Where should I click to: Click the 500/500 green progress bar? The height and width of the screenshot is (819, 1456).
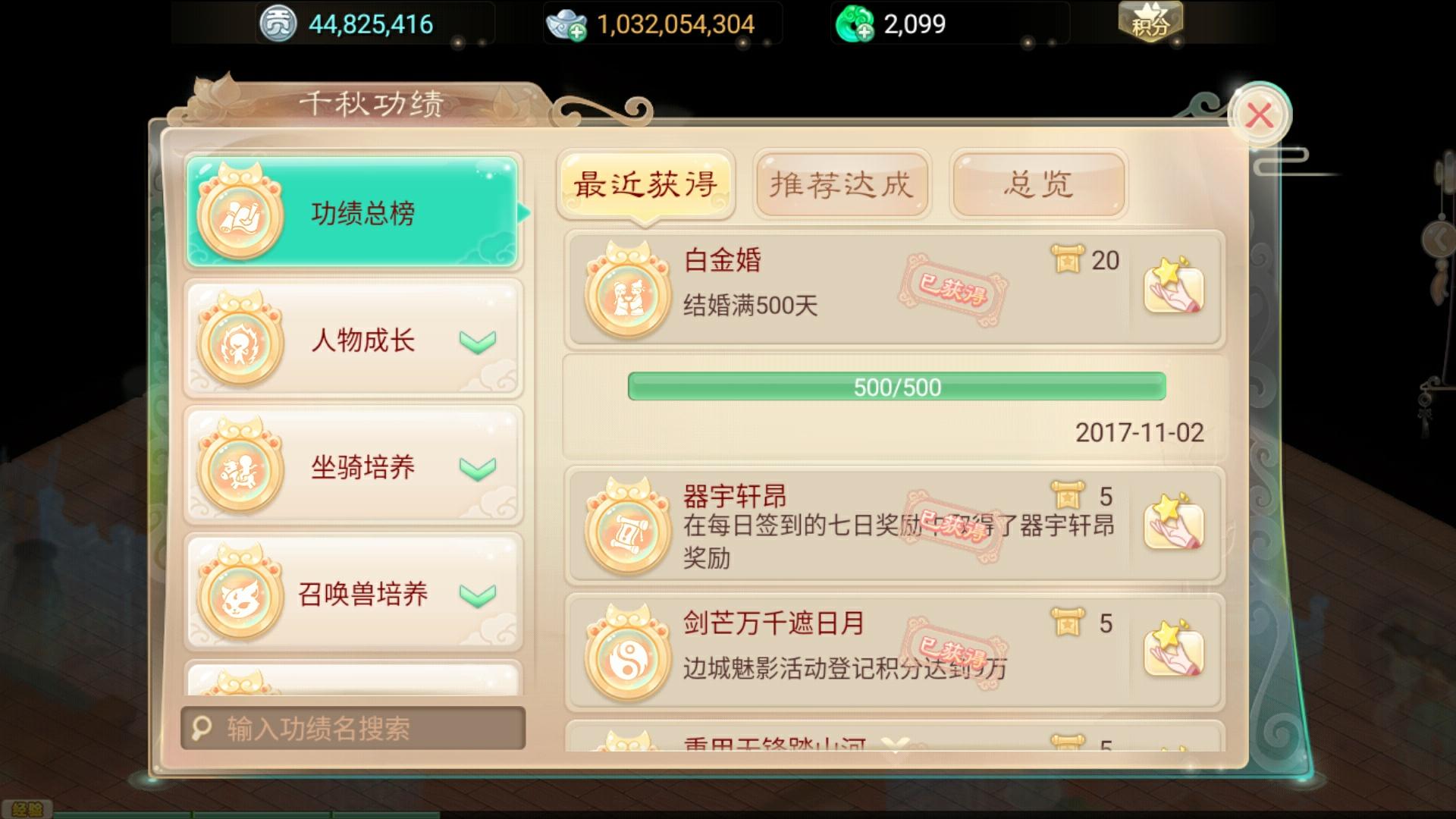pos(896,387)
